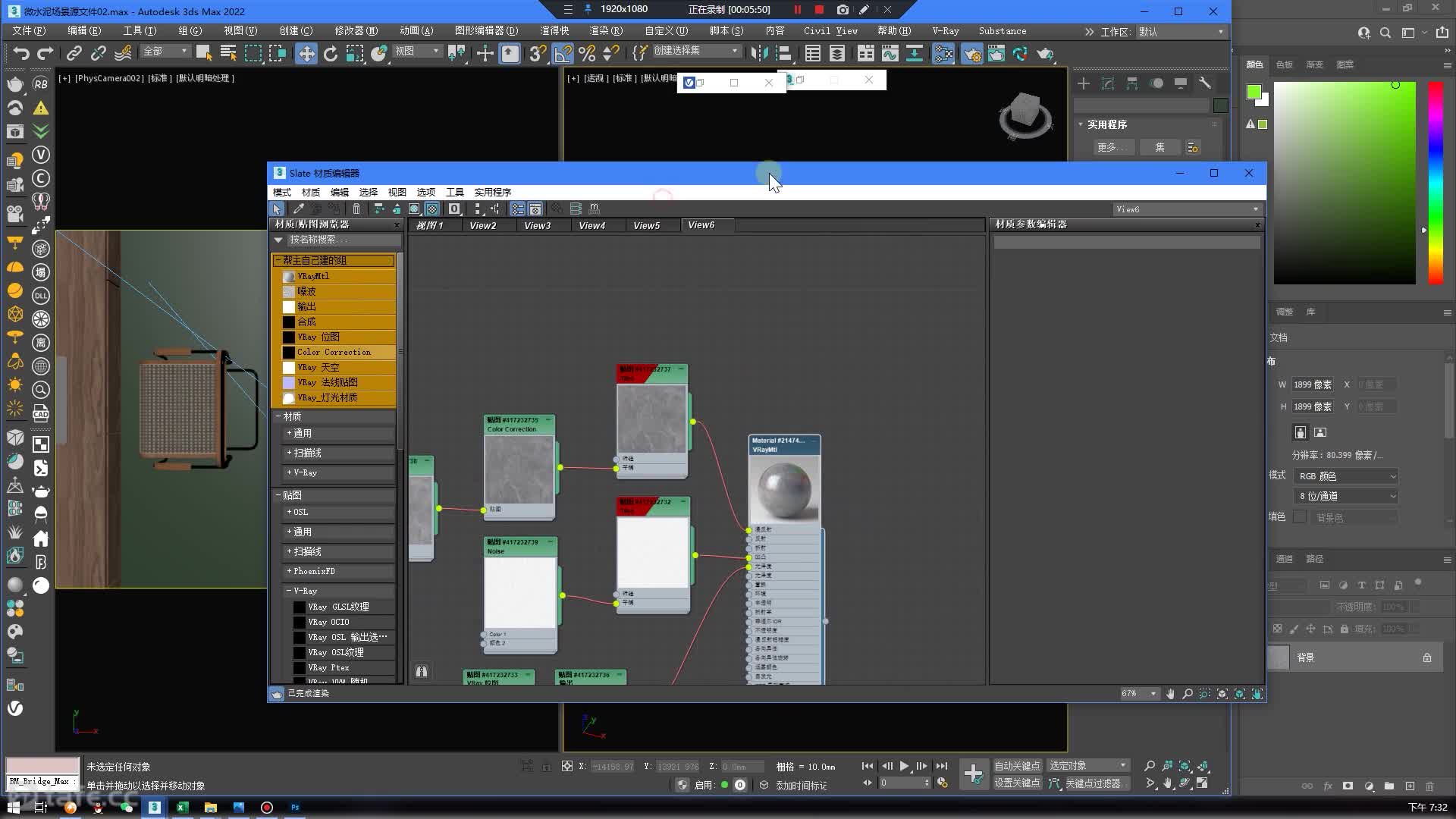Viewport: 1456px width, 819px height.
Task: Click the 设置关键点 set key button
Action: pyautogui.click(x=1017, y=783)
